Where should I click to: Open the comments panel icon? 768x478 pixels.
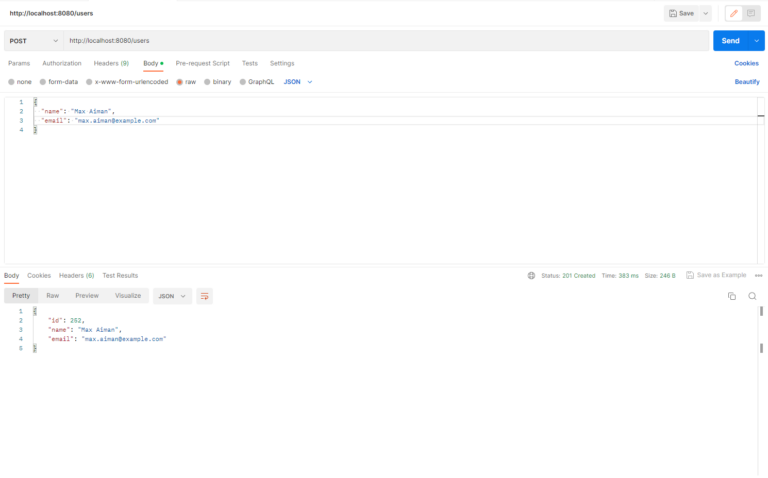pos(751,13)
